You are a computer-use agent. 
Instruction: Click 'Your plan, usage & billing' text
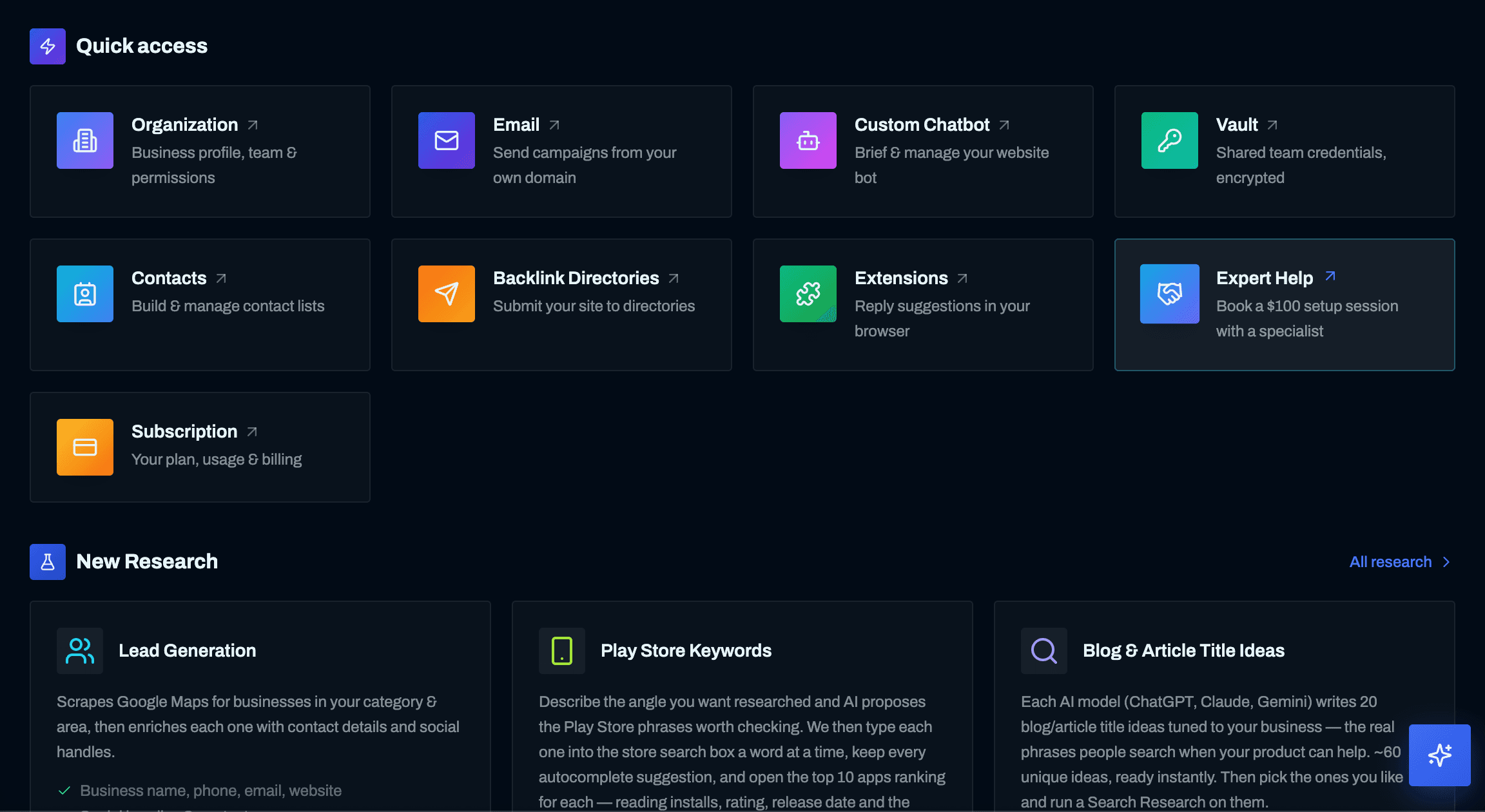coord(217,459)
